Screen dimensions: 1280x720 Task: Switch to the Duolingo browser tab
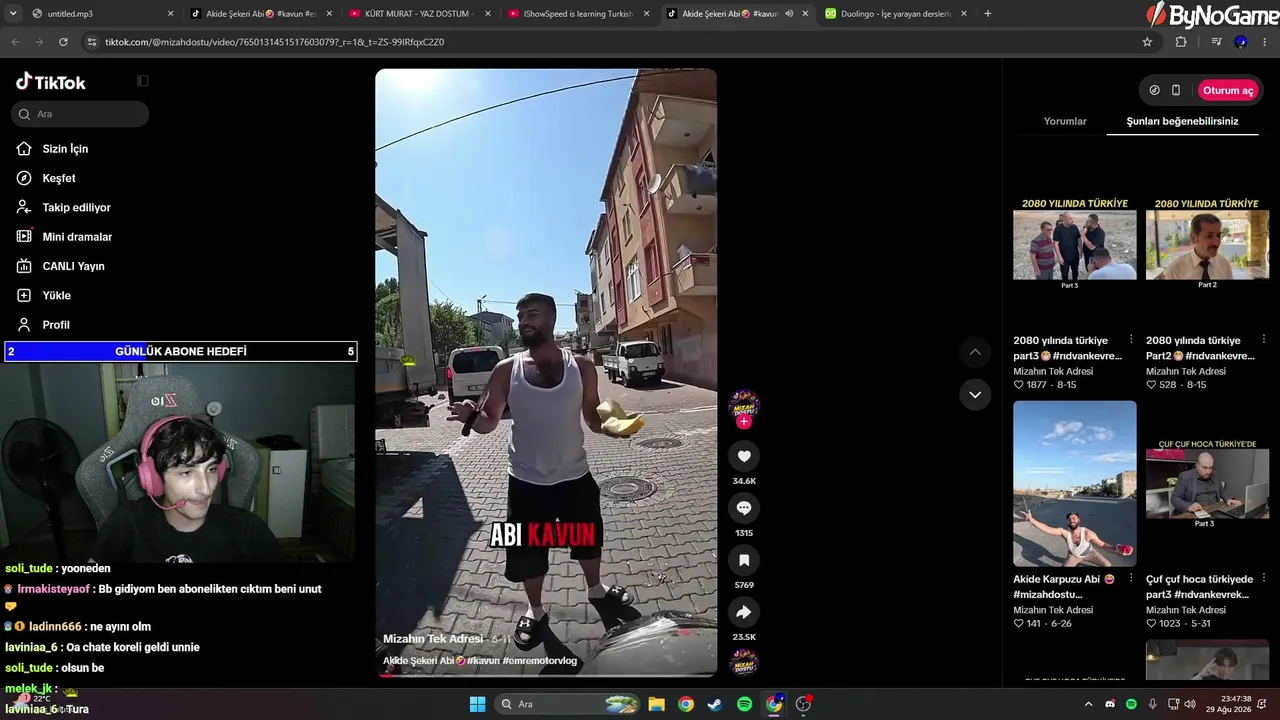click(896, 14)
